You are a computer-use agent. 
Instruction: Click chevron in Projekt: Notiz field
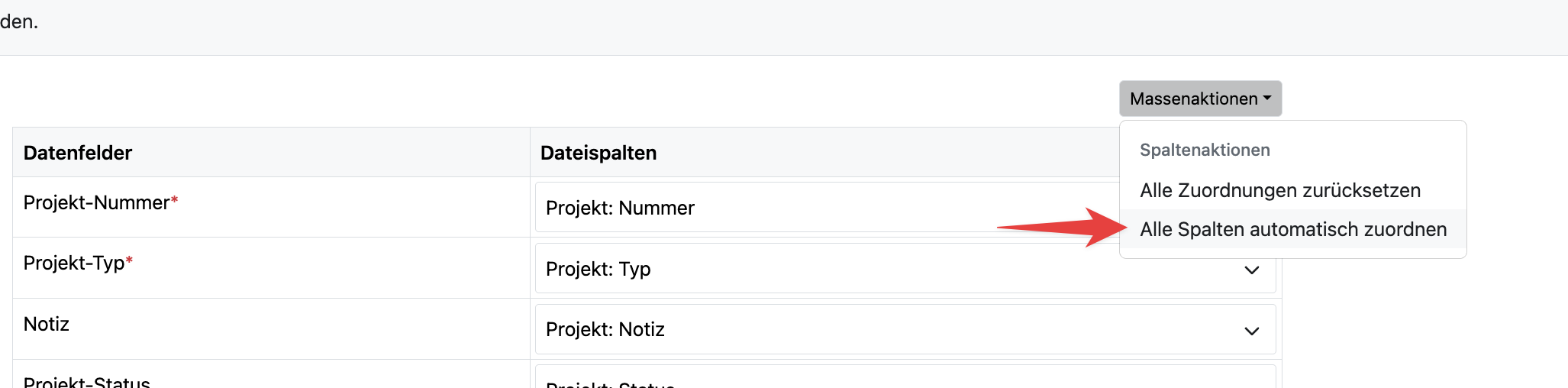1251,331
